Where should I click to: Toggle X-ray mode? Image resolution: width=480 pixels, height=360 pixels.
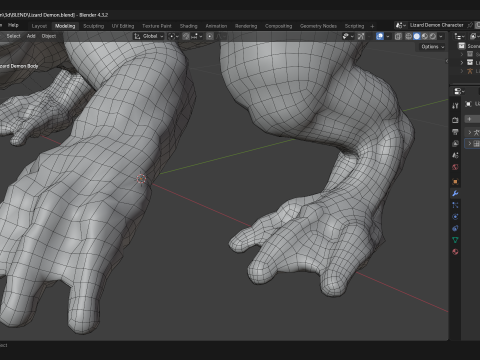pyautogui.click(x=398, y=36)
